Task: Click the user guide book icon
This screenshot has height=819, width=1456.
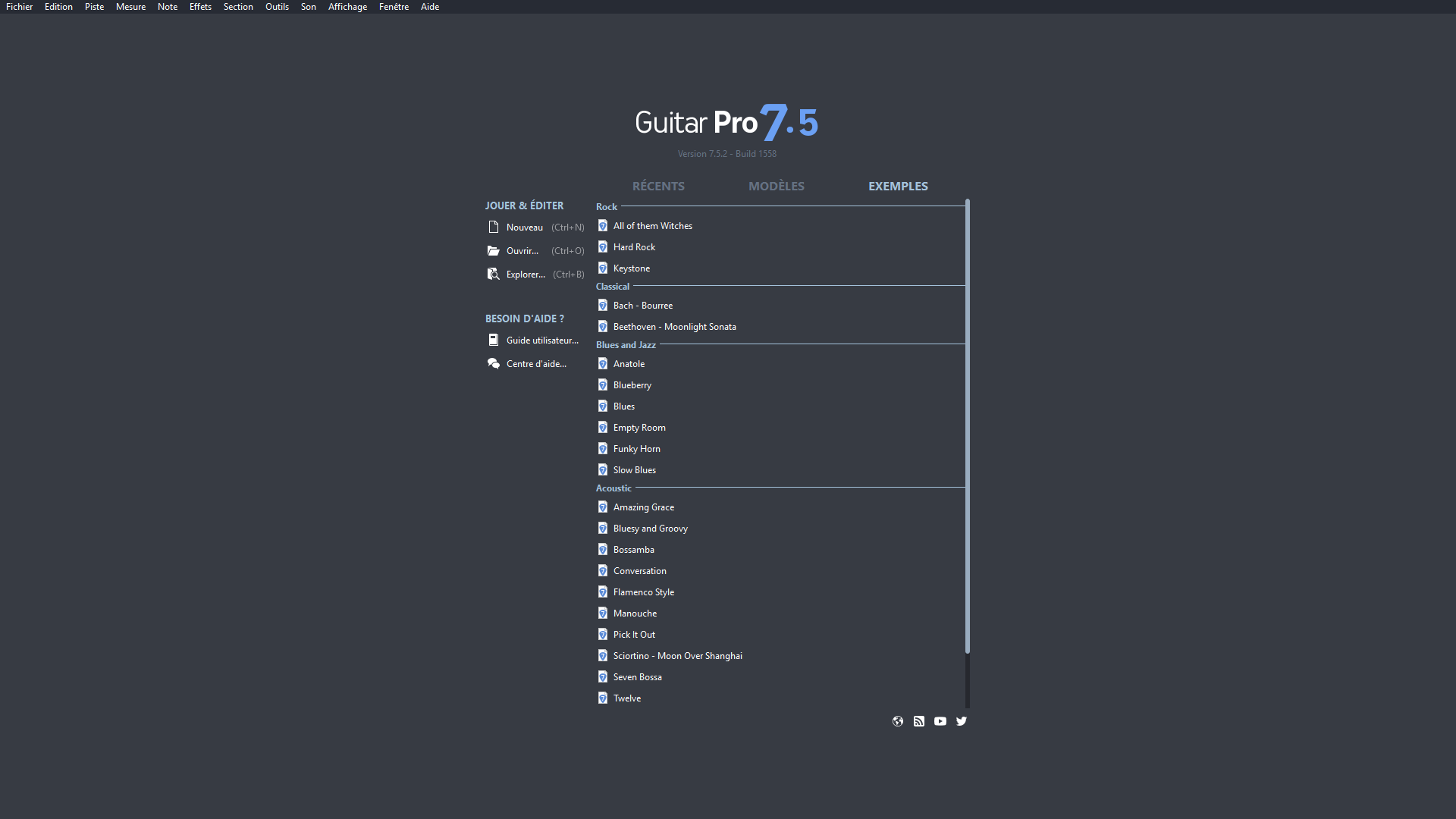Action: [x=494, y=340]
